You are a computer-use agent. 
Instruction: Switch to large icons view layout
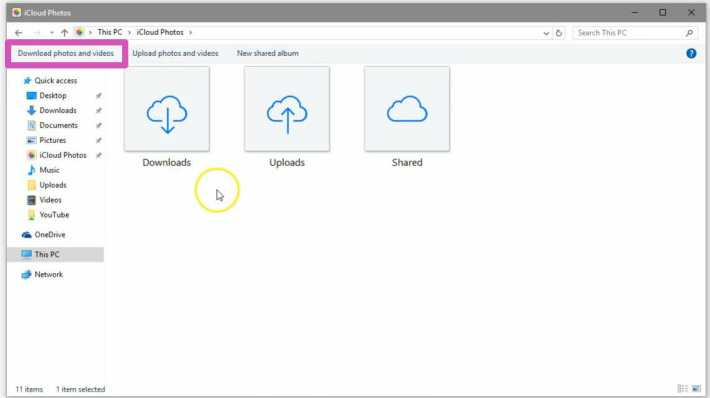(x=696, y=388)
